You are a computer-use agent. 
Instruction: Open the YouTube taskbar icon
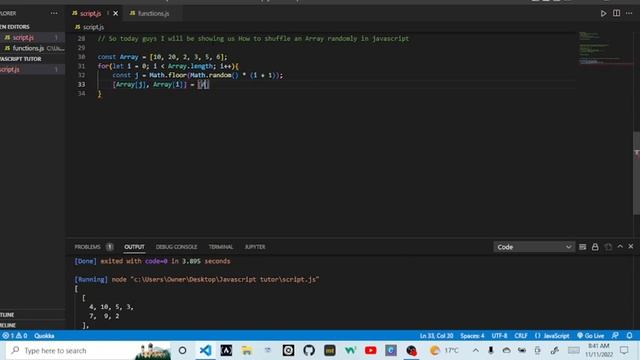[x=371, y=351]
